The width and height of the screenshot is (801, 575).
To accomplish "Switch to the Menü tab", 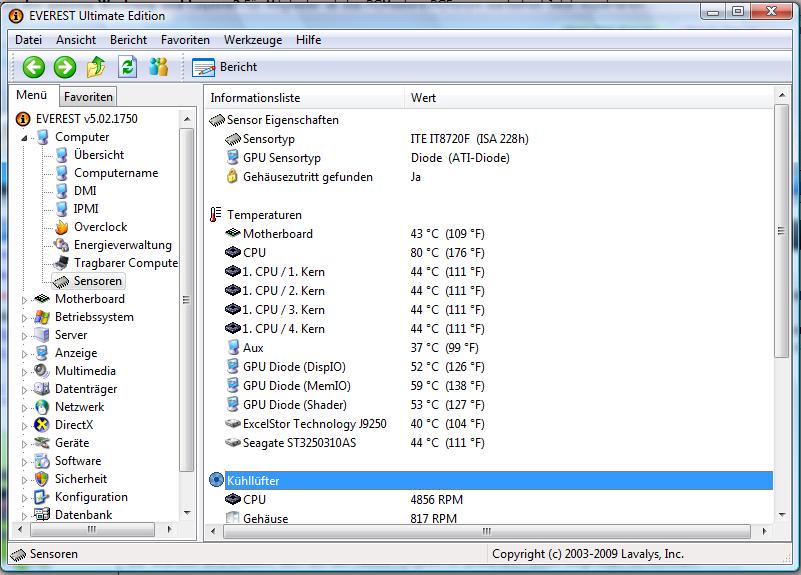I will 32,95.
